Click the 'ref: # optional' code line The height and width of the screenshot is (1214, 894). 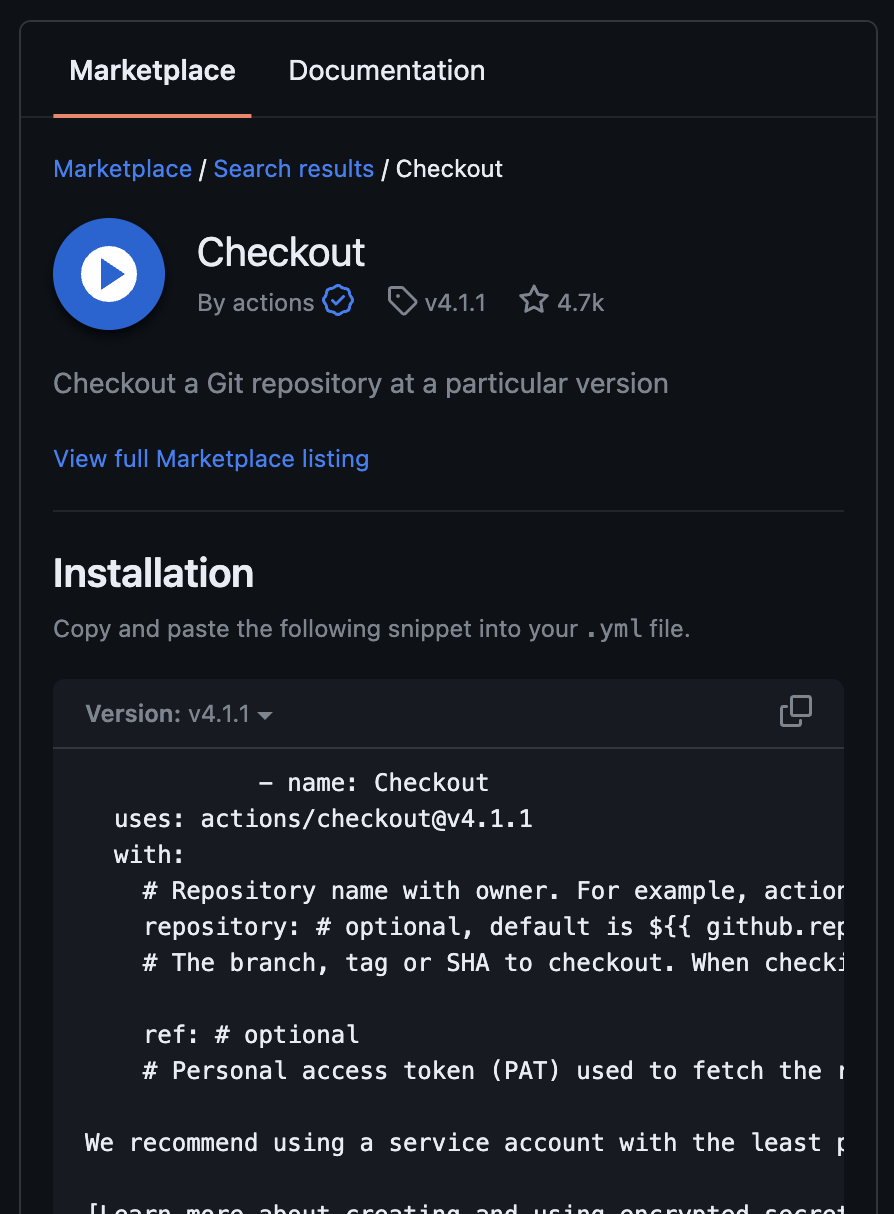[x=252, y=1035]
